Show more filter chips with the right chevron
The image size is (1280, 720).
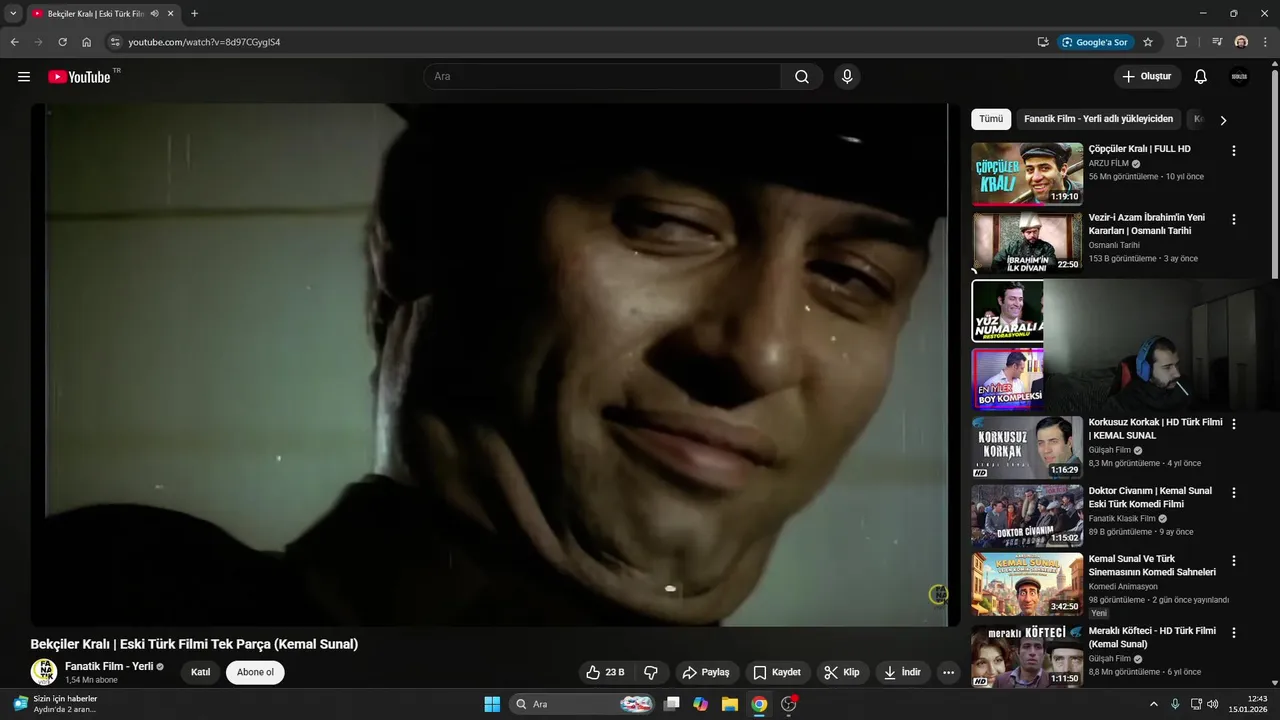(x=1222, y=120)
